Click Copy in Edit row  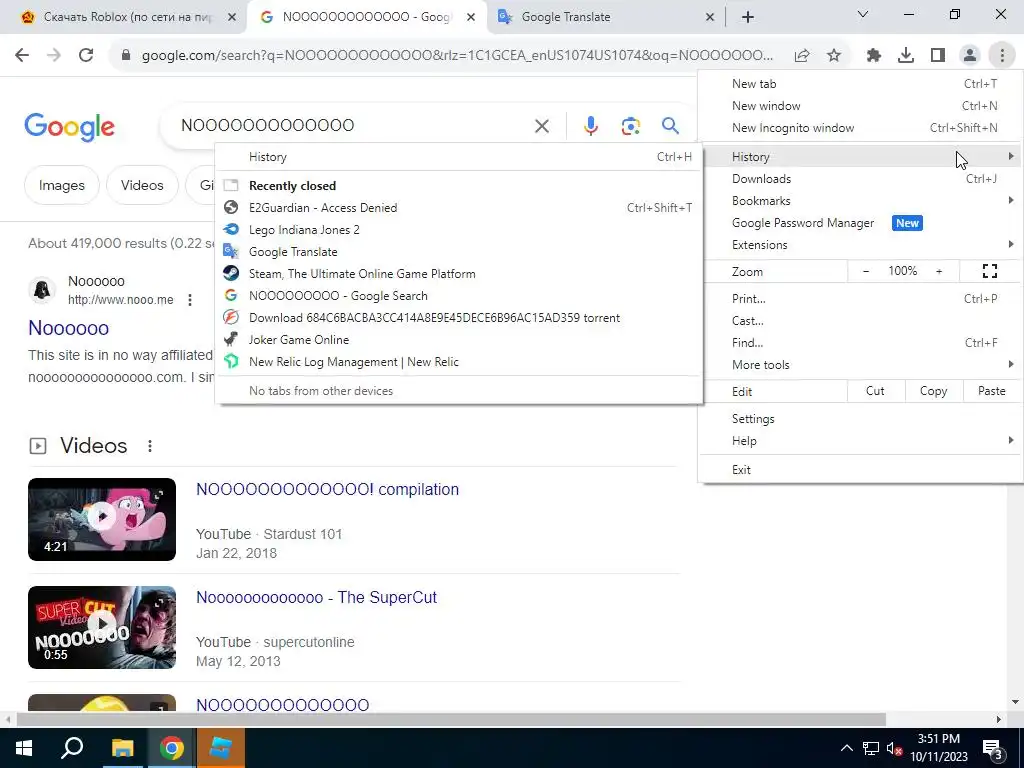933,391
